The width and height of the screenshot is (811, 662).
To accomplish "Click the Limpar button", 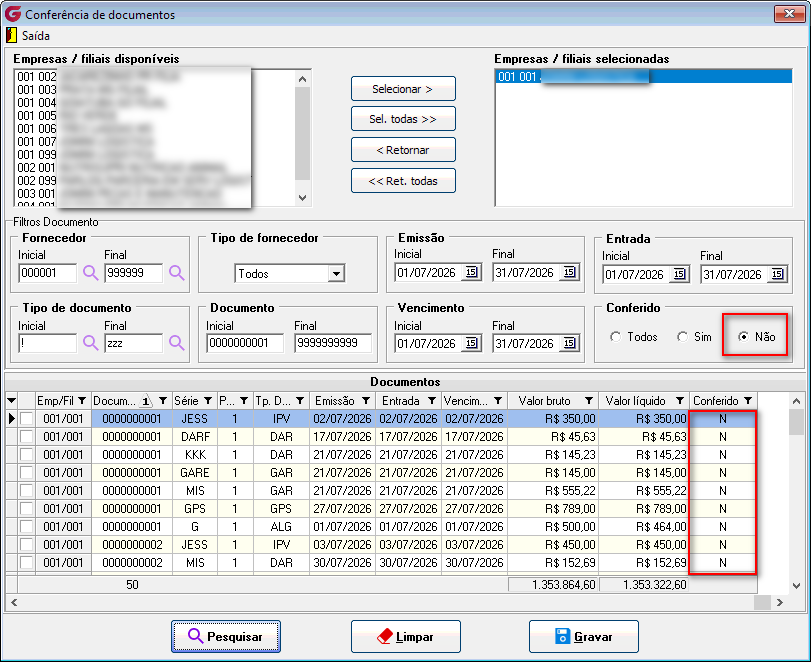I will [406, 636].
